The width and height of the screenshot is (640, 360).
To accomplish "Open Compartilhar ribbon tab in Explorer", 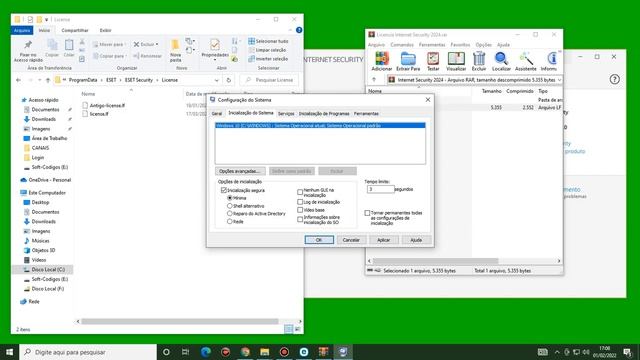I will point(75,30).
